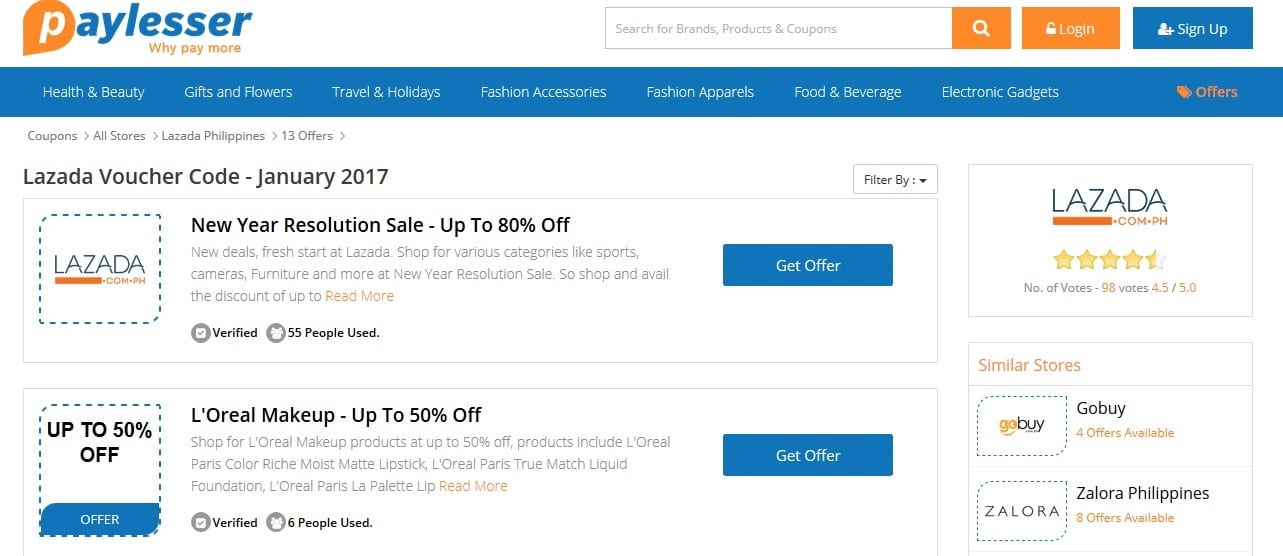Click the Verified check icon on New Year offer

coord(201,333)
